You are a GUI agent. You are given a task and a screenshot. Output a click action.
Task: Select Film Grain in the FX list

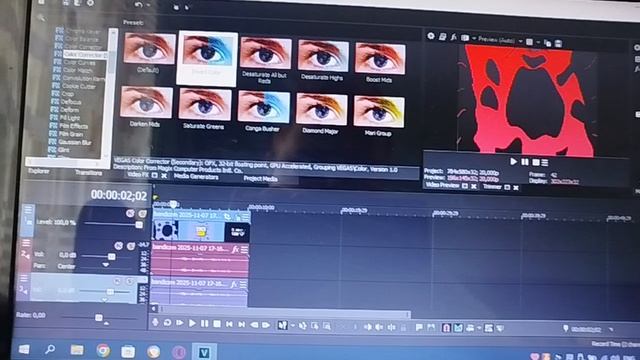[71, 134]
